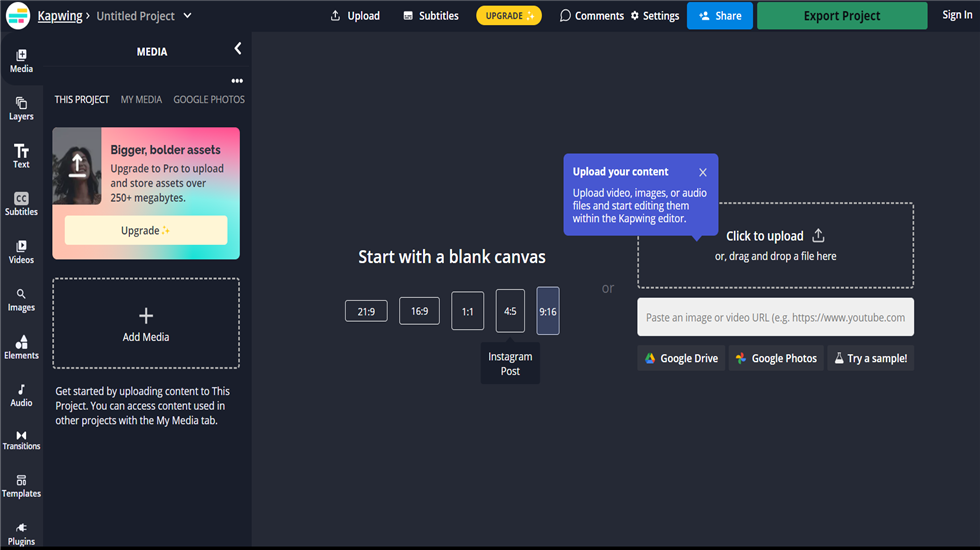Select the 9:16 canvas ratio
980x550 pixels.
click(x=548, y=311)
